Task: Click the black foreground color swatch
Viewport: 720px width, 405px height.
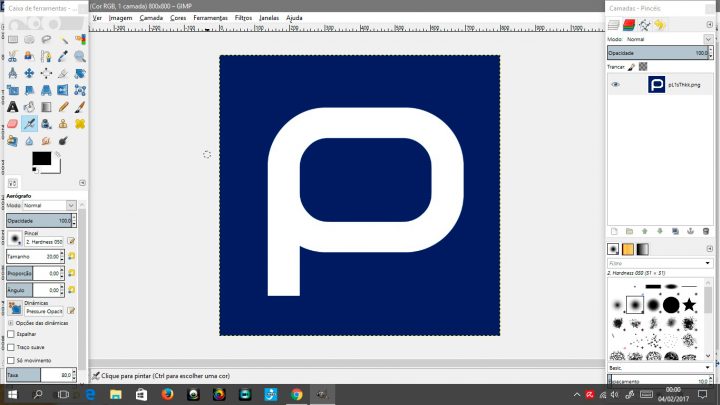Action: (x=40, y=158)
